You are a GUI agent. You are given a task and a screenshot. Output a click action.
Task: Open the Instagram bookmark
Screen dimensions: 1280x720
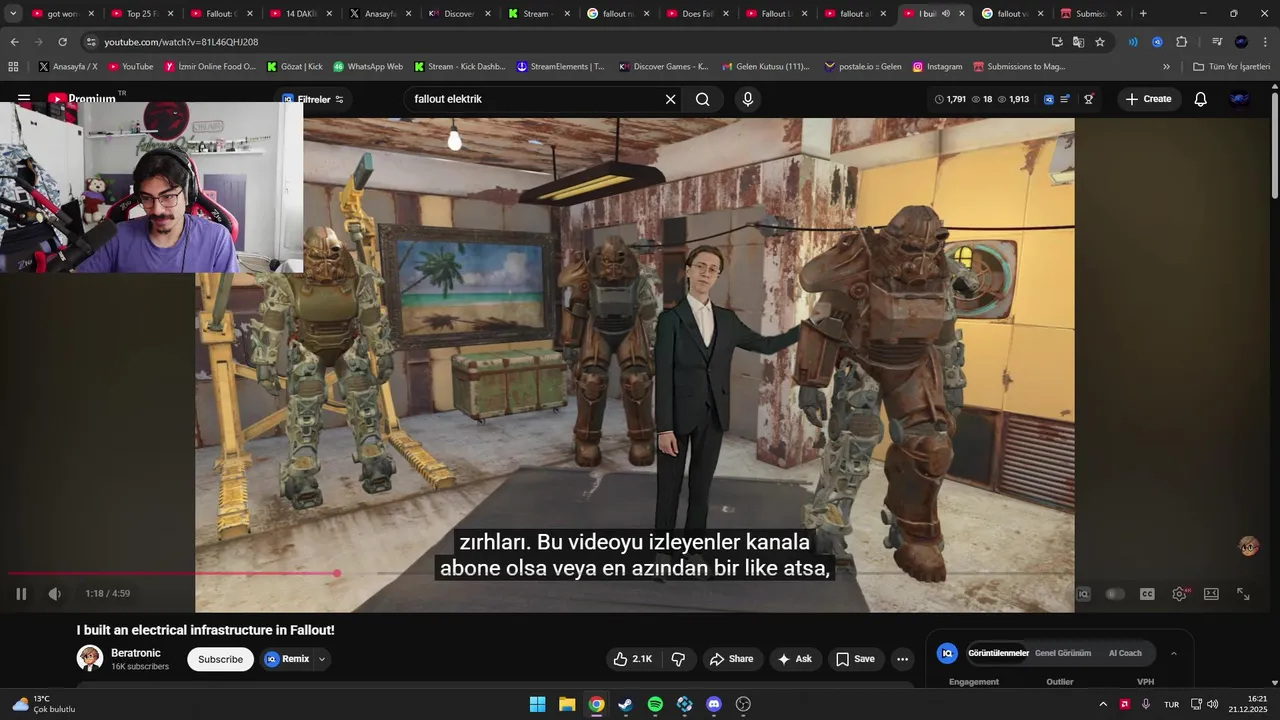pyautogui.click(x=937, y=67)
